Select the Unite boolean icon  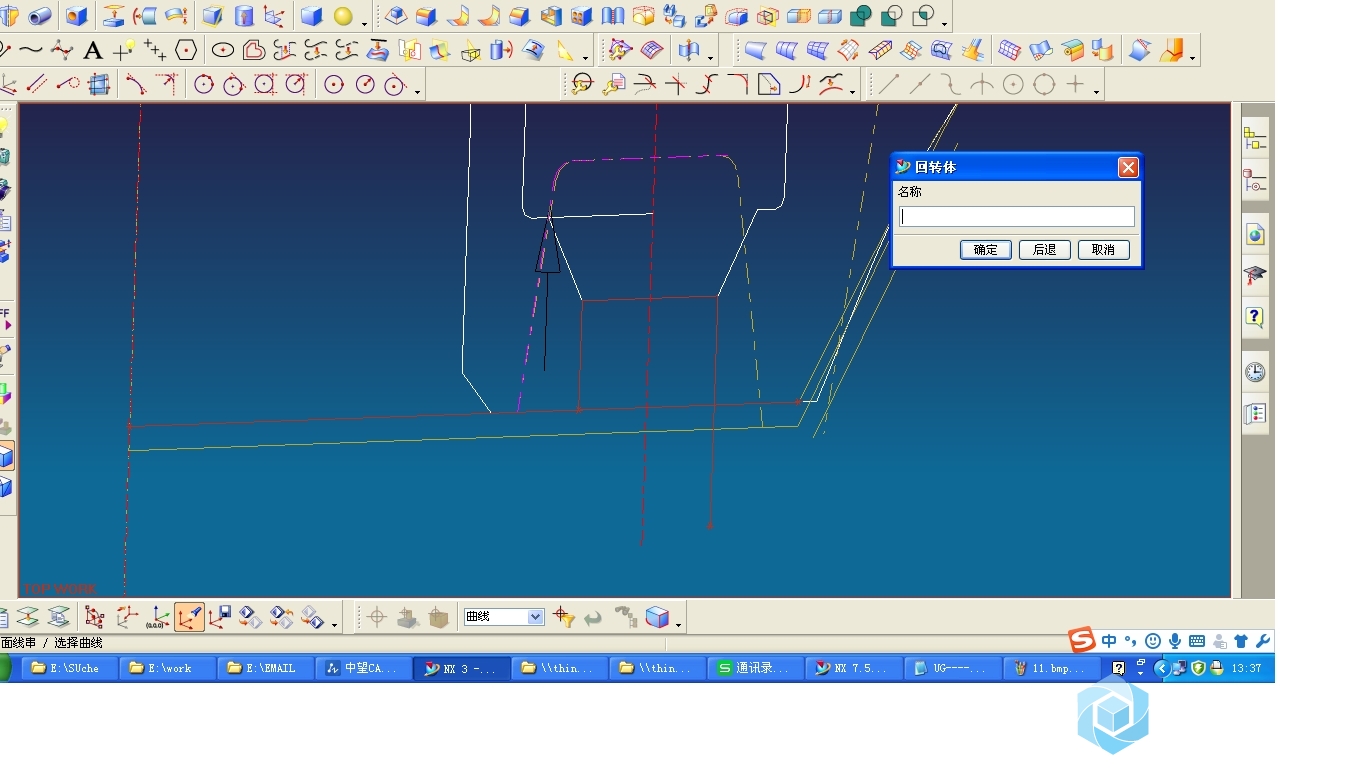point(860,16)
